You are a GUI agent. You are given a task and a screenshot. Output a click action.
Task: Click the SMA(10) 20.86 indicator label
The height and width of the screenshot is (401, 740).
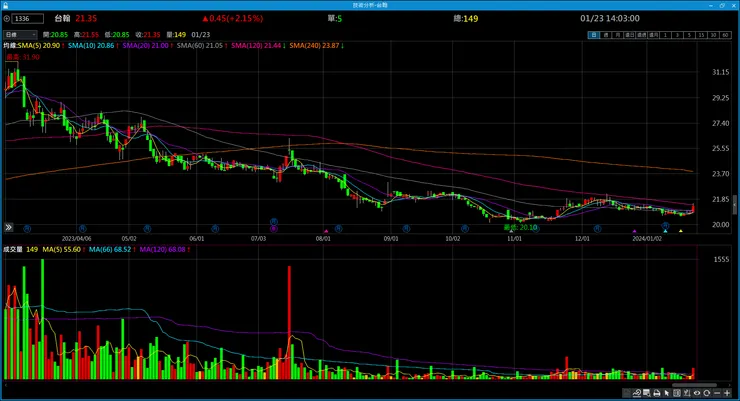[91, 45]
